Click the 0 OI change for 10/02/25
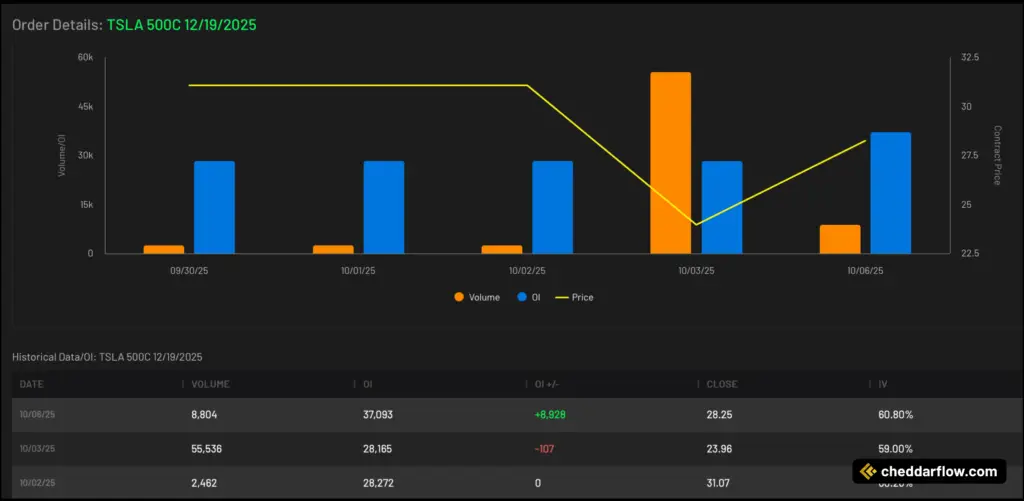 537,483
